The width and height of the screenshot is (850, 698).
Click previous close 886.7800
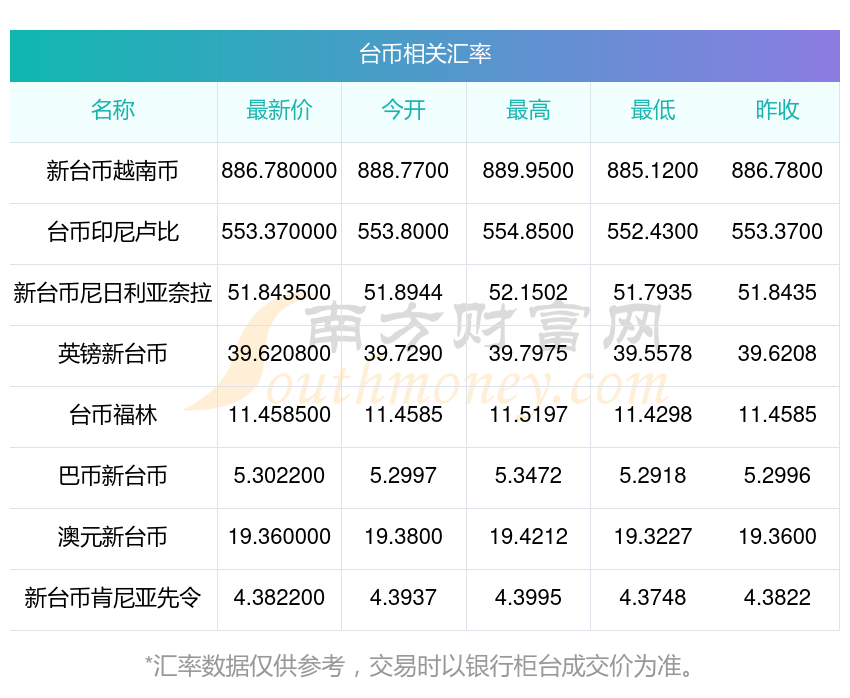(777, 171)
